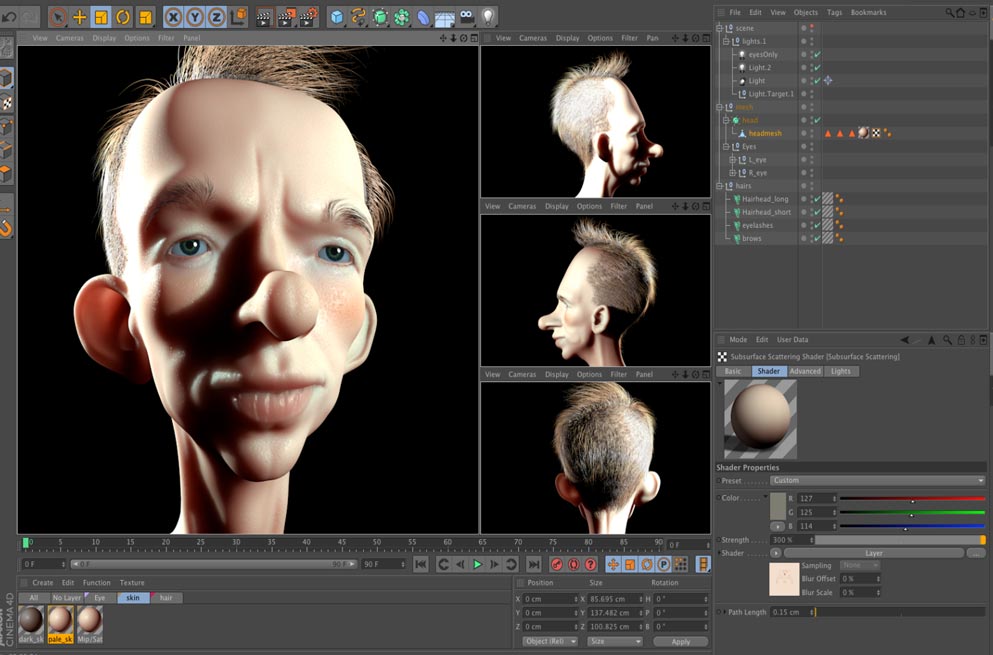Click headmesh material sphere tag
Screen dimensions: 993x655
(864, 133)
